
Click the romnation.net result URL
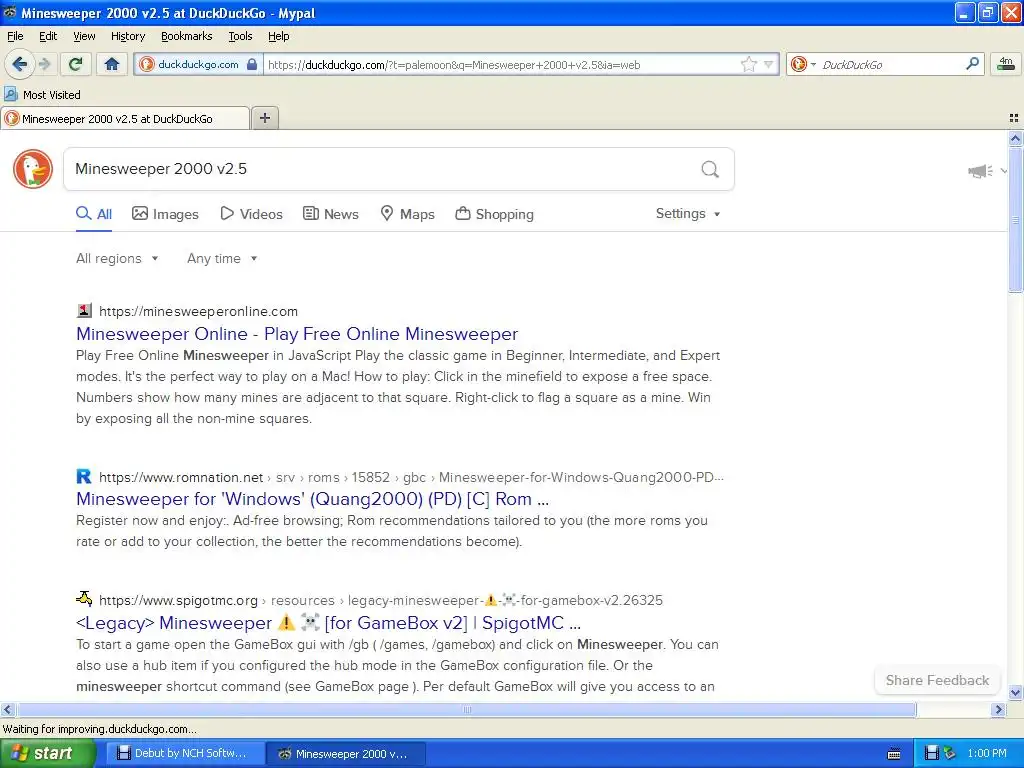[411, 477]
